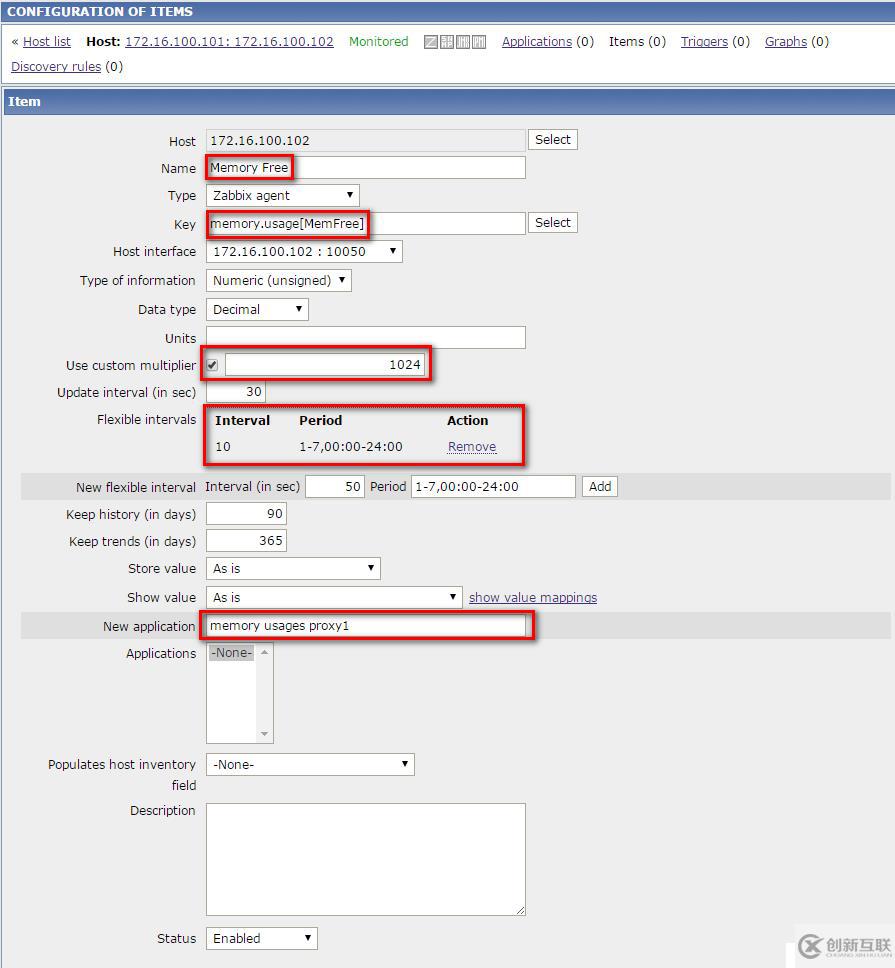Viewport: 895px width, 968px height.
Task: Enable the custom multiplier checkbox
Action: pyautogui.click(x=213, y=364)
